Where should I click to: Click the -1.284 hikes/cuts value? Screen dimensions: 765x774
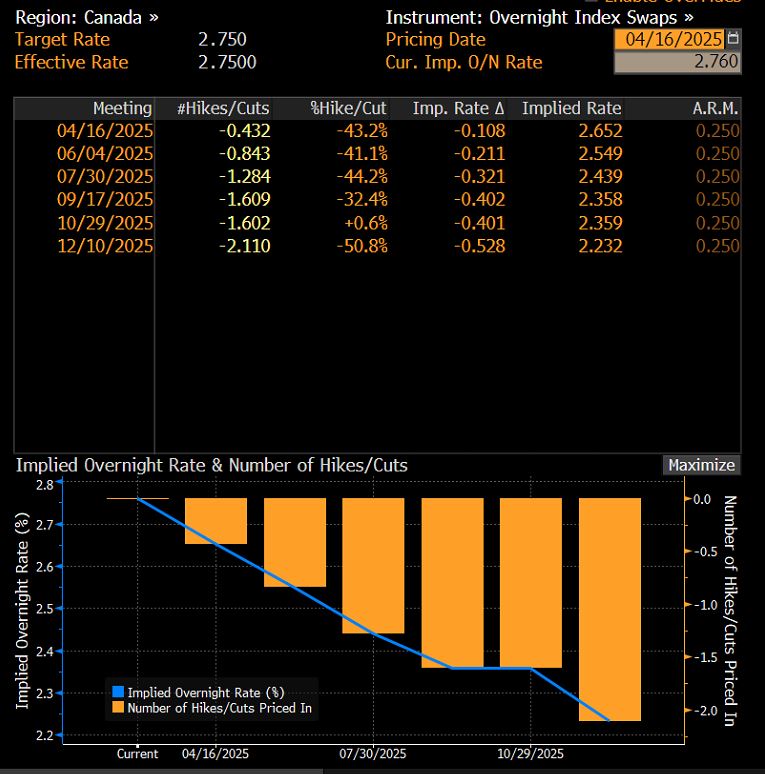[x=245, y=177]
